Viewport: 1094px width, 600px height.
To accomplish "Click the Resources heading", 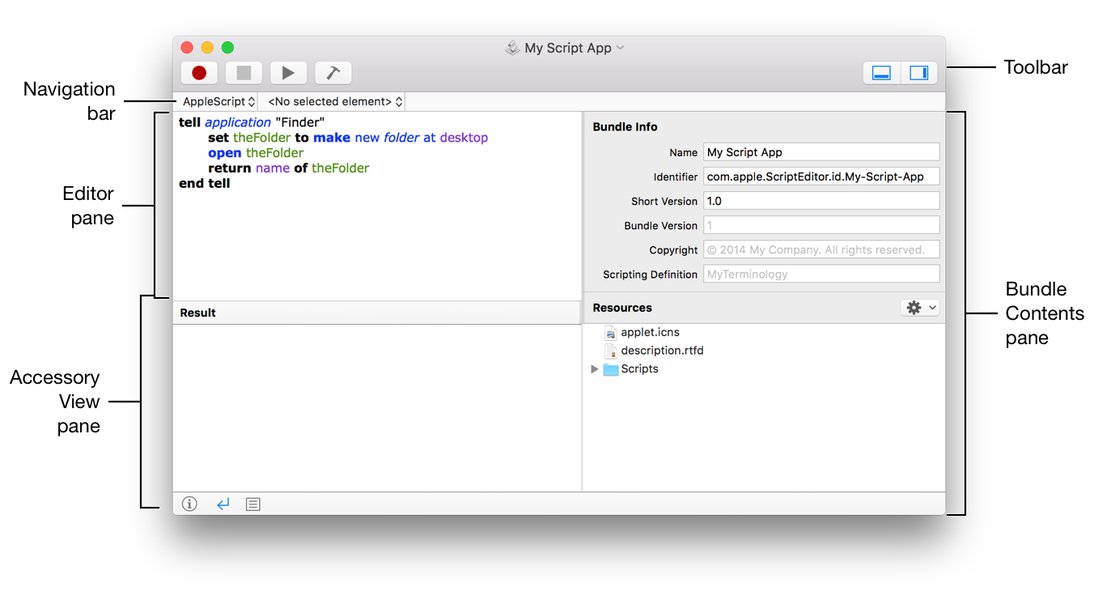I will (622, 308).
